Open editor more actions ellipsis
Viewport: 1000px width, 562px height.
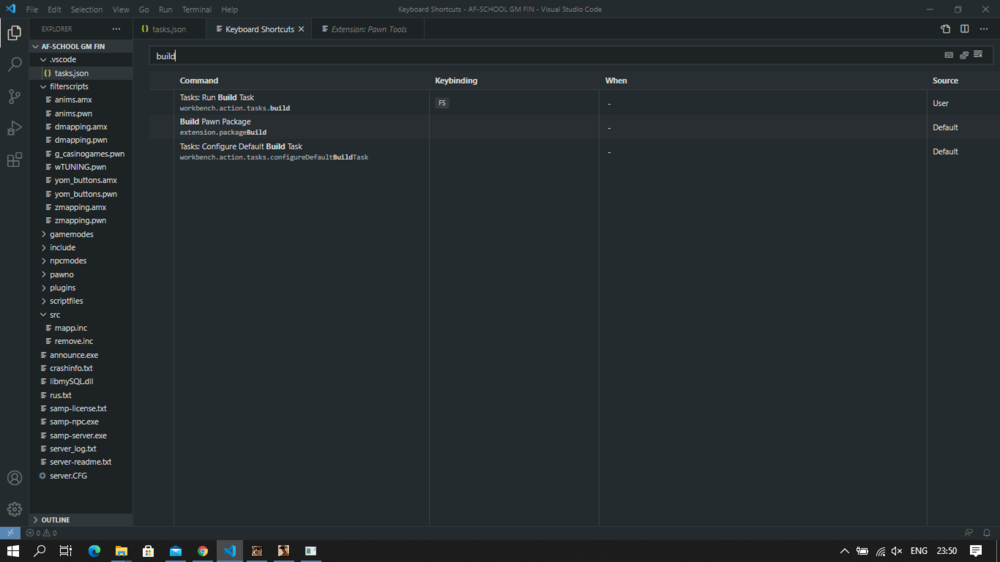(984, 29)
